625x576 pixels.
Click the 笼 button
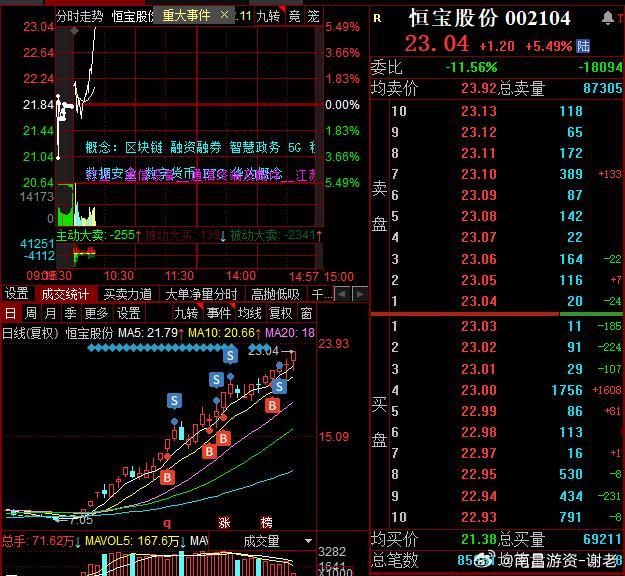(313, 16)
